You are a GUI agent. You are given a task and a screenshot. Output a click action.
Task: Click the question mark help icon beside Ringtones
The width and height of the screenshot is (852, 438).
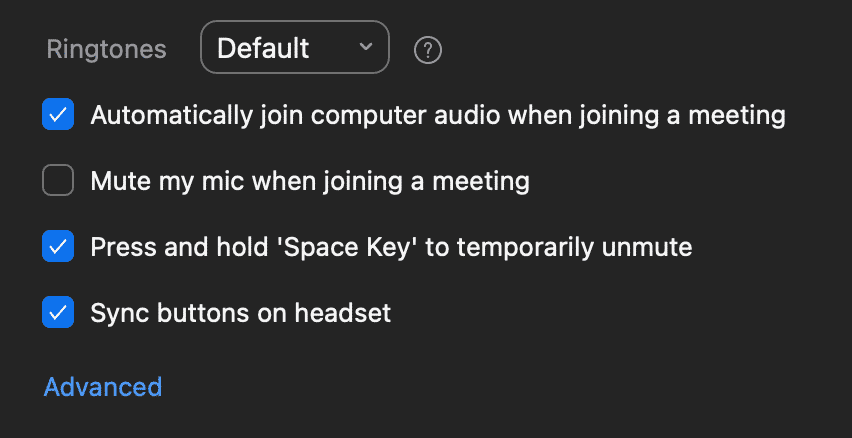(x=428, y=51)
